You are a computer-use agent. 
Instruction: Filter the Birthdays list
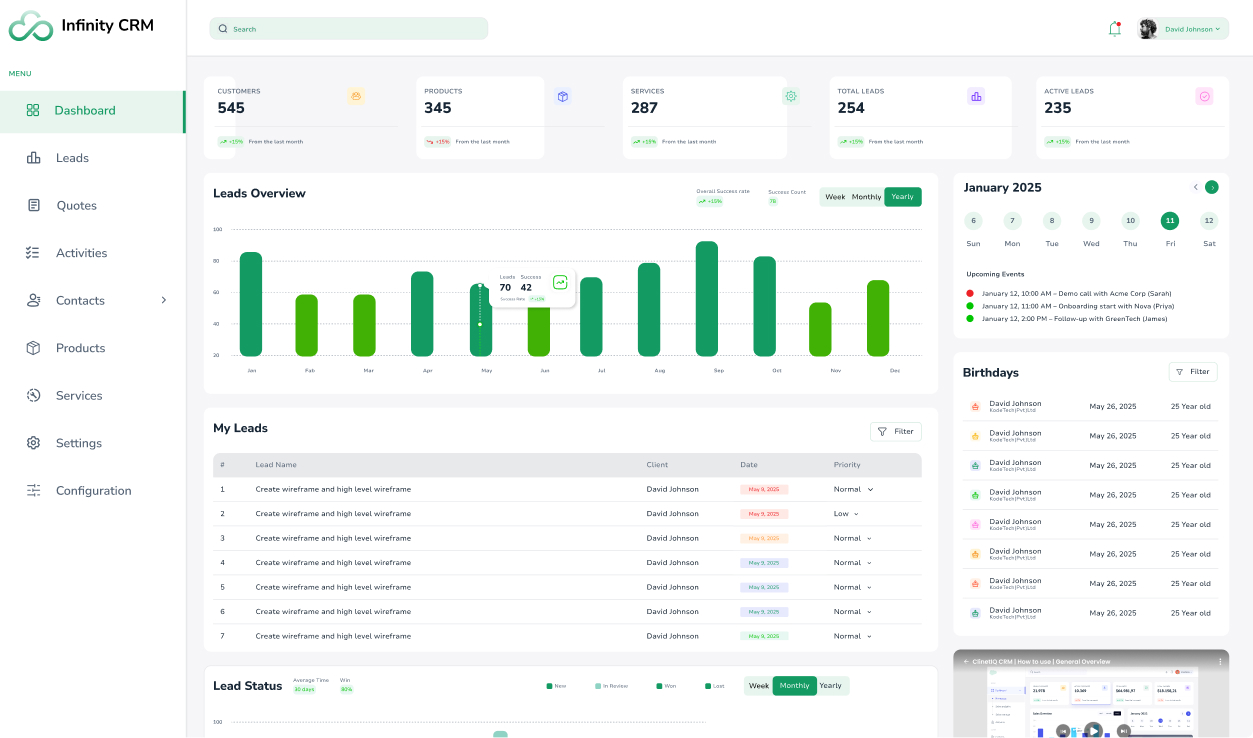(1193, 372)
